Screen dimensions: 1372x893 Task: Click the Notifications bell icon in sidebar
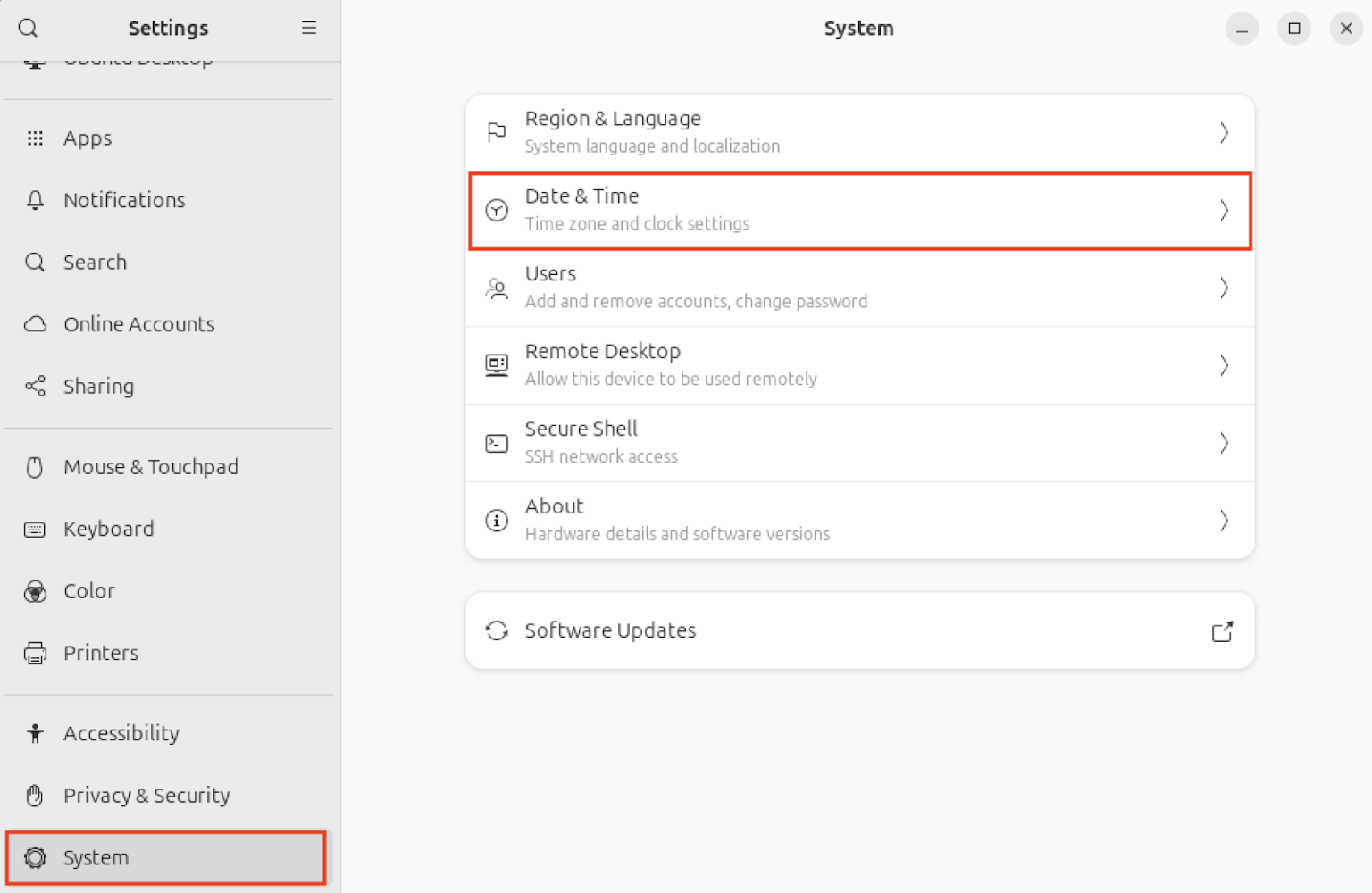pyautogui.click(x=35, y=200)
